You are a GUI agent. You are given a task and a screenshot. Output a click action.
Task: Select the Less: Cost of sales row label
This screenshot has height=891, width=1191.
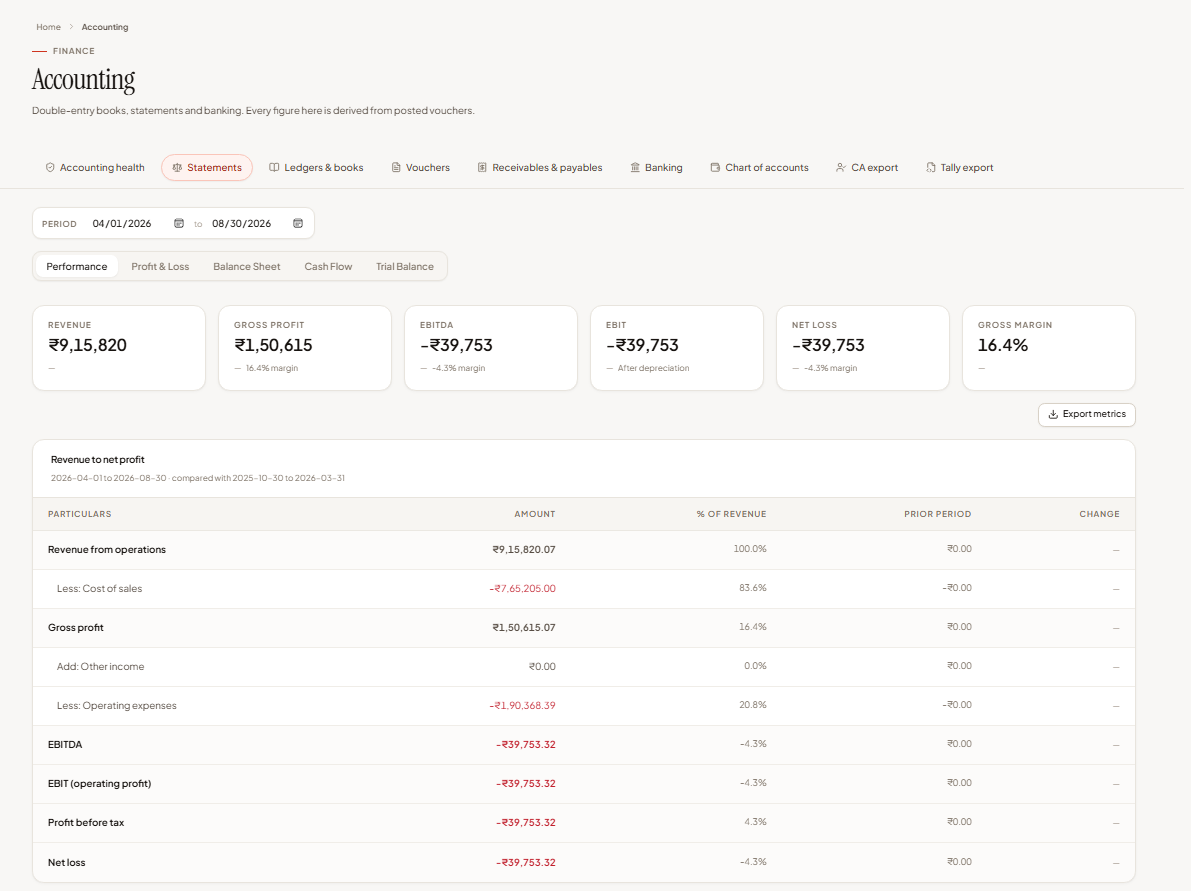[x=100, y=589]
